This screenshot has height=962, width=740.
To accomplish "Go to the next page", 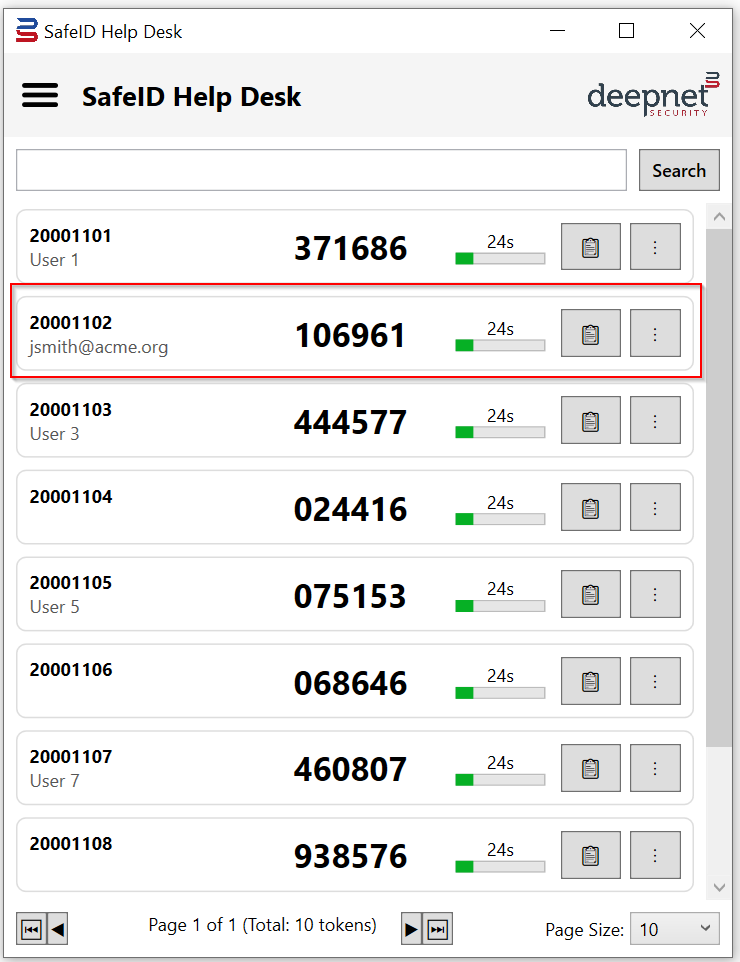I will coord(411,929).
